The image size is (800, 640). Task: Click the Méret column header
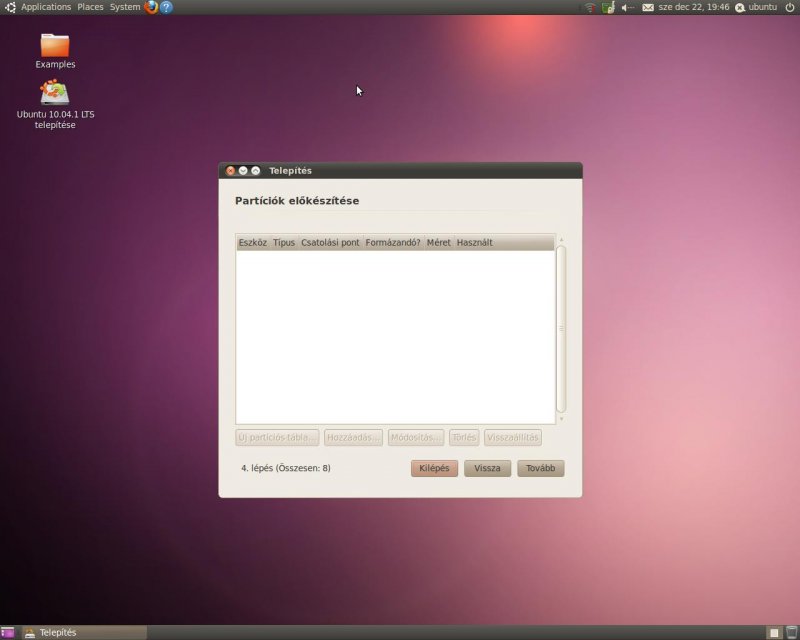point(439,242)
